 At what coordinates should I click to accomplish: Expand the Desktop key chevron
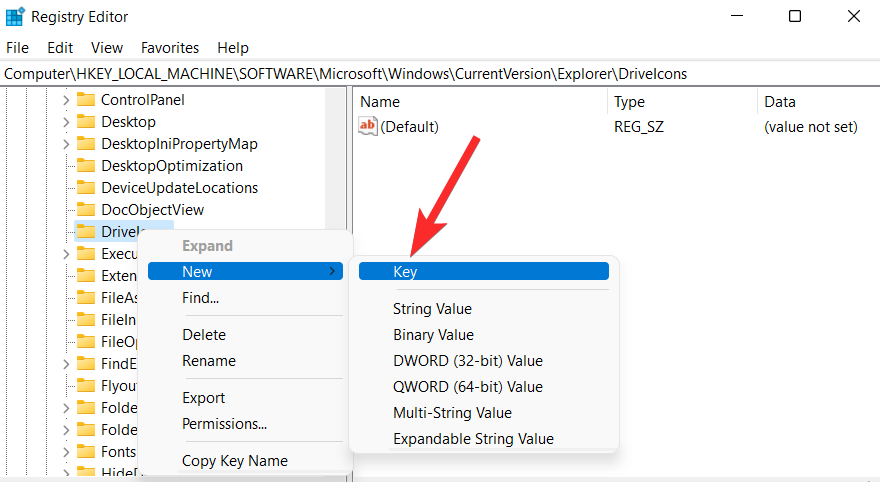[x=66, y=122]
